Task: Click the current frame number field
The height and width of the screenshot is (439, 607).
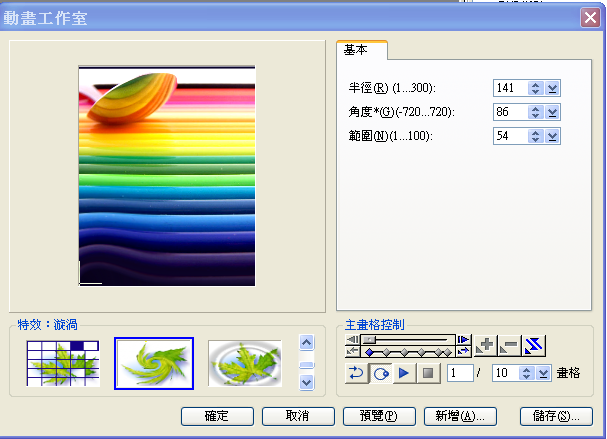Action: pyautogui.click(x=460, y=373)
